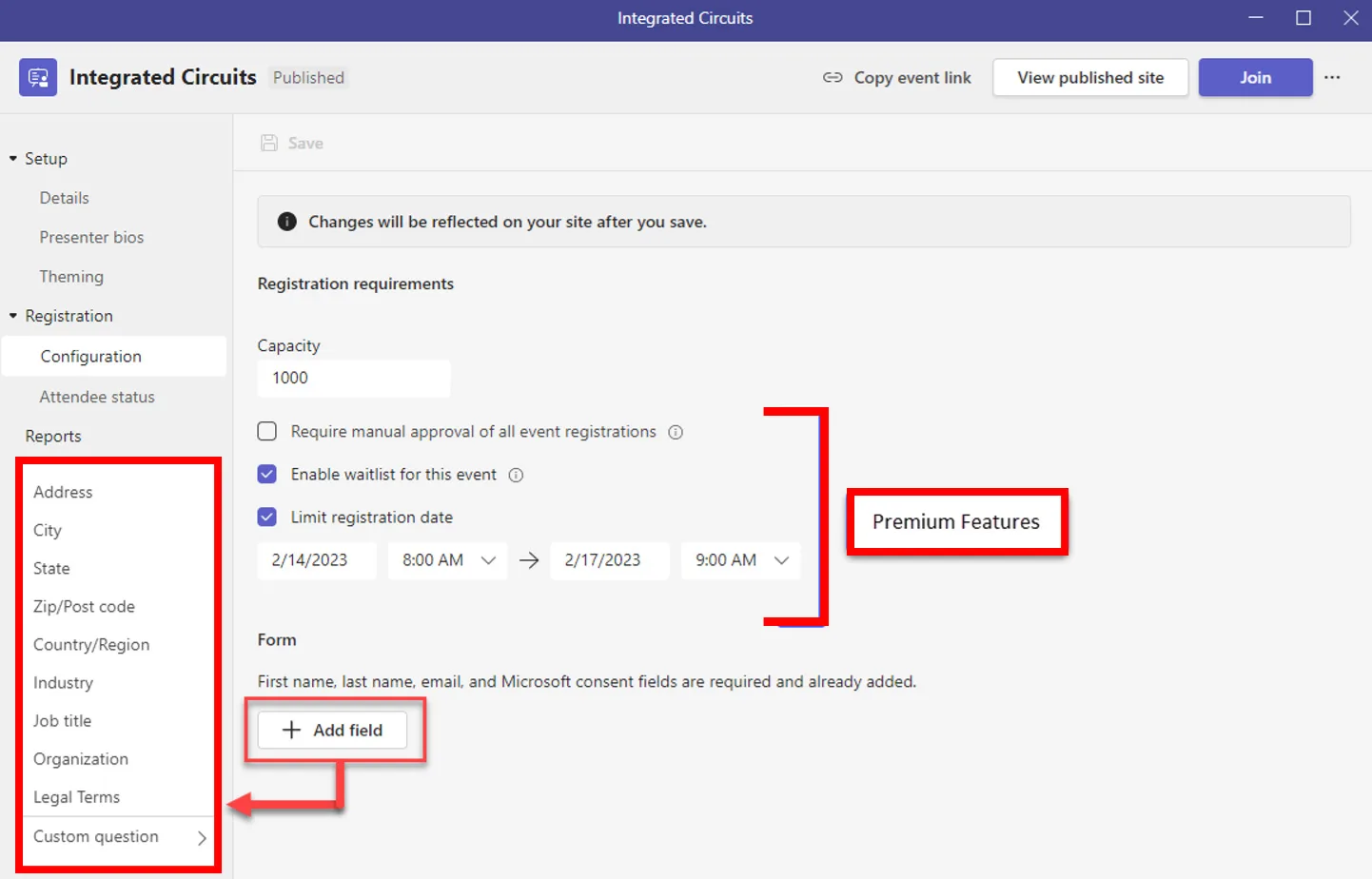This screenshot has width=1372, height=879.
Task: Click the arrow between start and end dates
Action: pos(529,560)
